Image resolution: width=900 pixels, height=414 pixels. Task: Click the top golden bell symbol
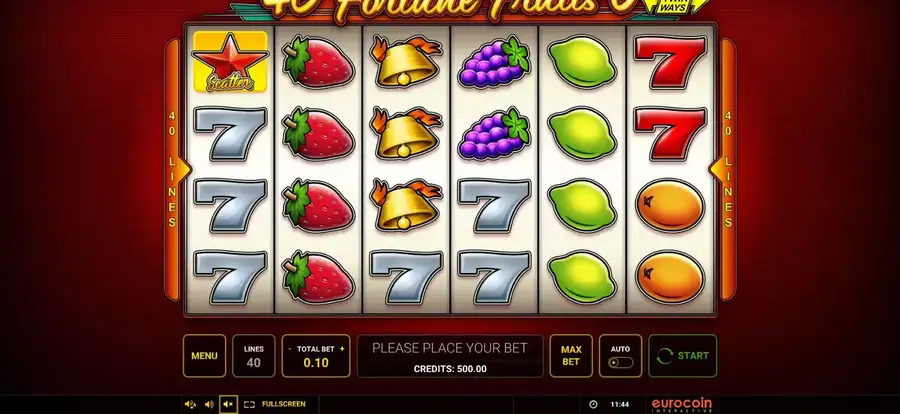pyautogui.click(x=406, y=62)
